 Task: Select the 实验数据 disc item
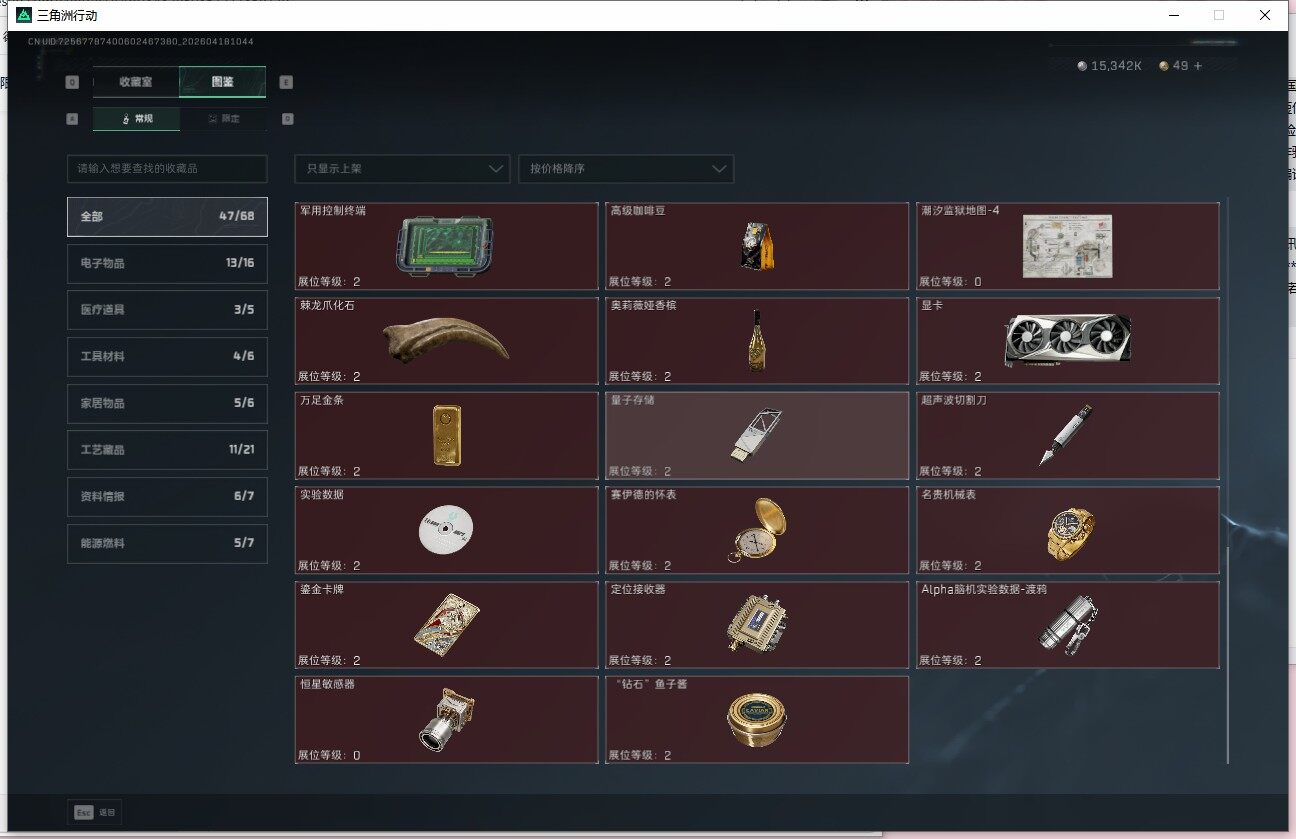(x=446, y=530)
